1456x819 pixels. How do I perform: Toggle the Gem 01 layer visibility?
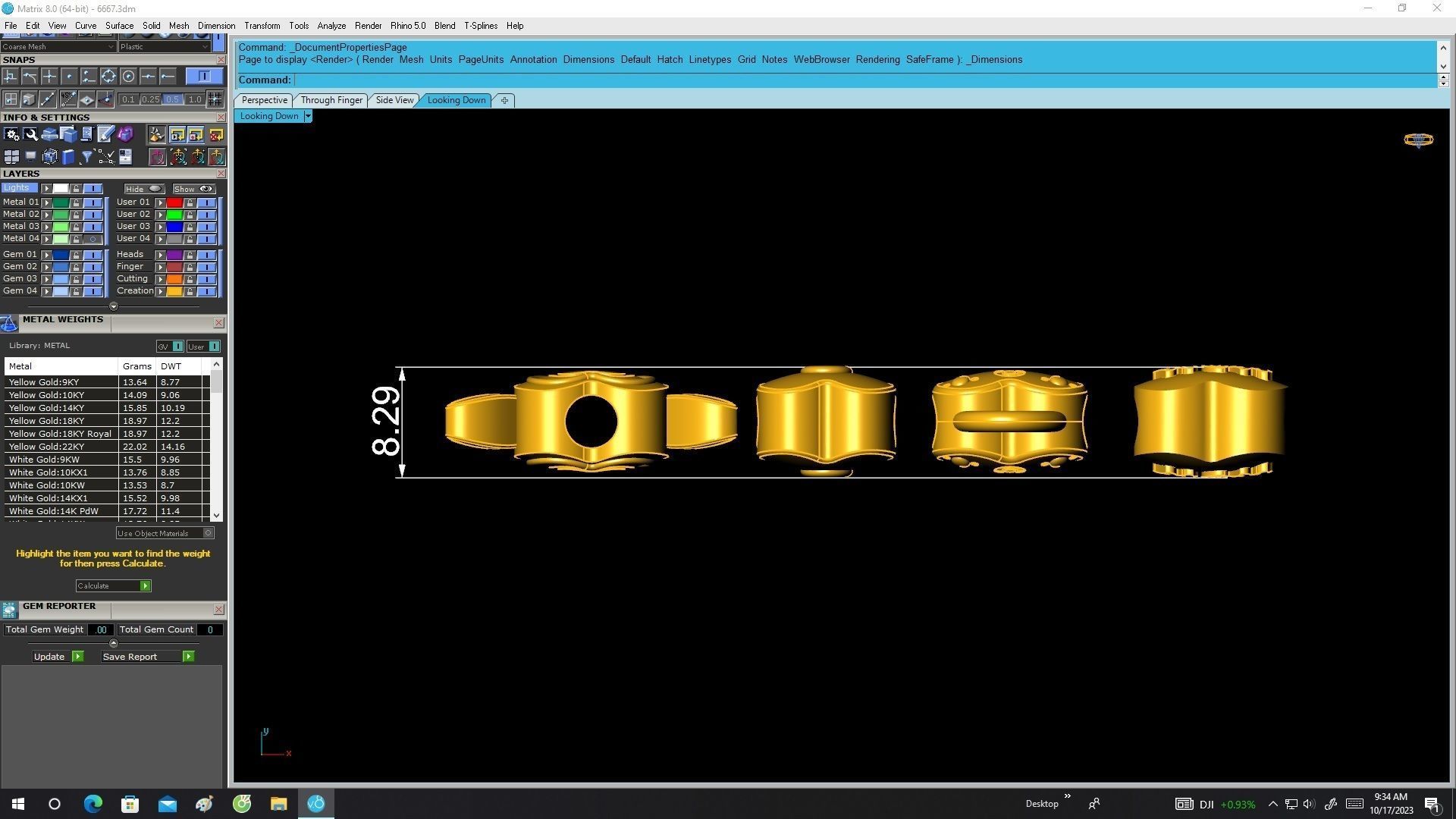[x=93, y=255]
